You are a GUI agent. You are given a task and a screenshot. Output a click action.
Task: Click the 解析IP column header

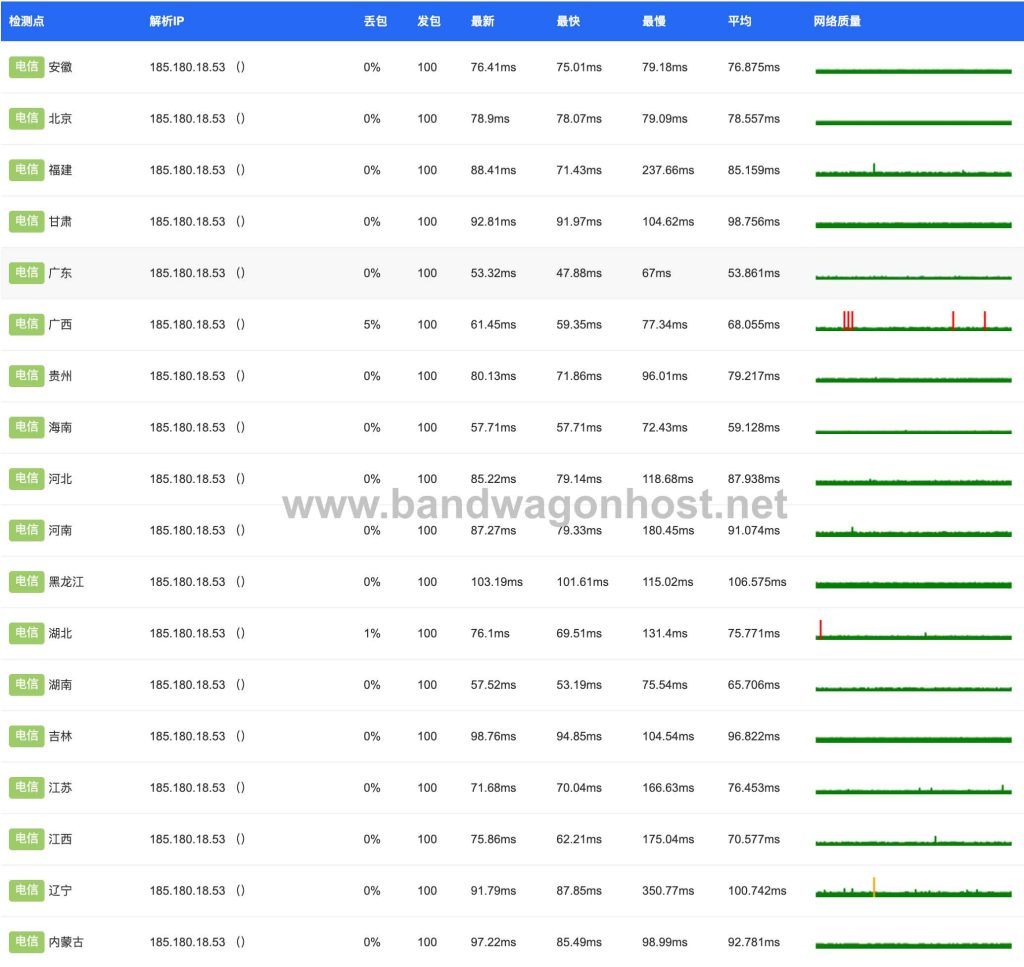pos(167,21)
